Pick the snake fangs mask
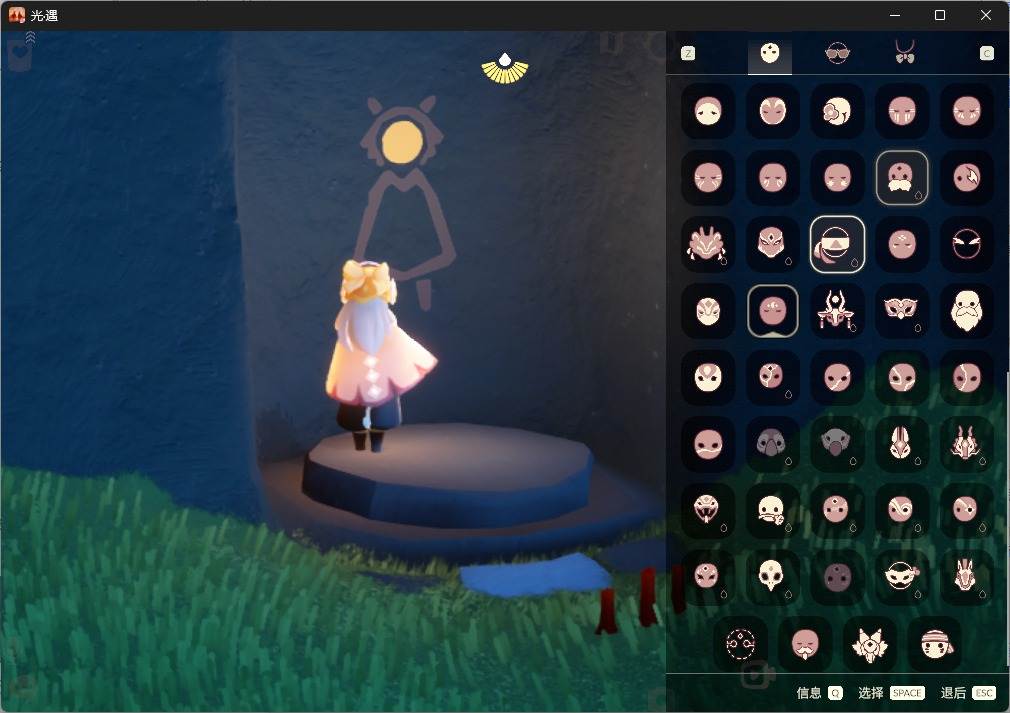1010x713 pixels. [707, 509]
